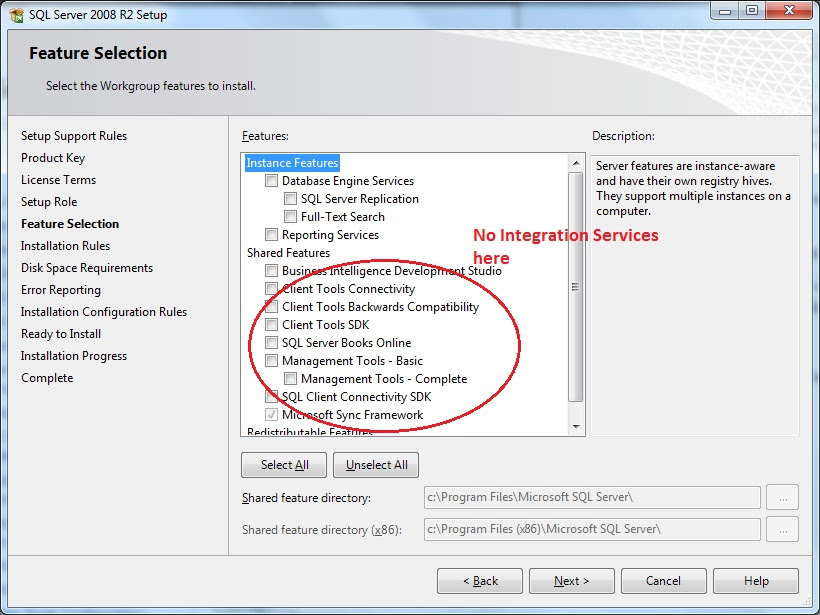Check the Database Engine Services checkbox
The width and height of the screenshot is (820, 615).
click(271, 181)
